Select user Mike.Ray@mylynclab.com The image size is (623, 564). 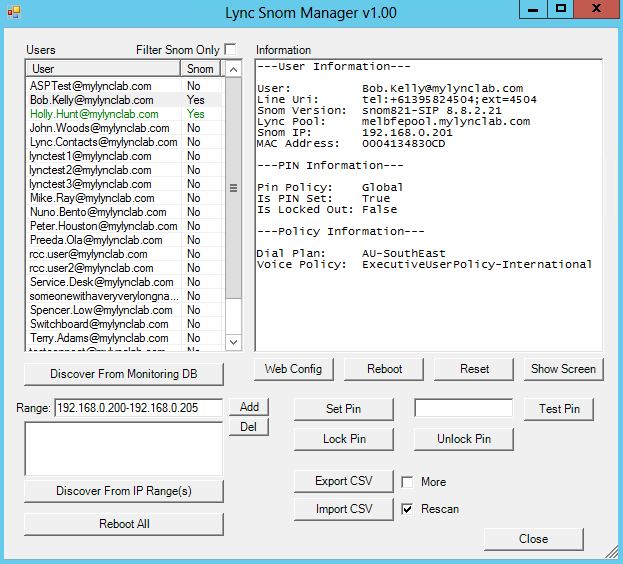pos(125,198)
